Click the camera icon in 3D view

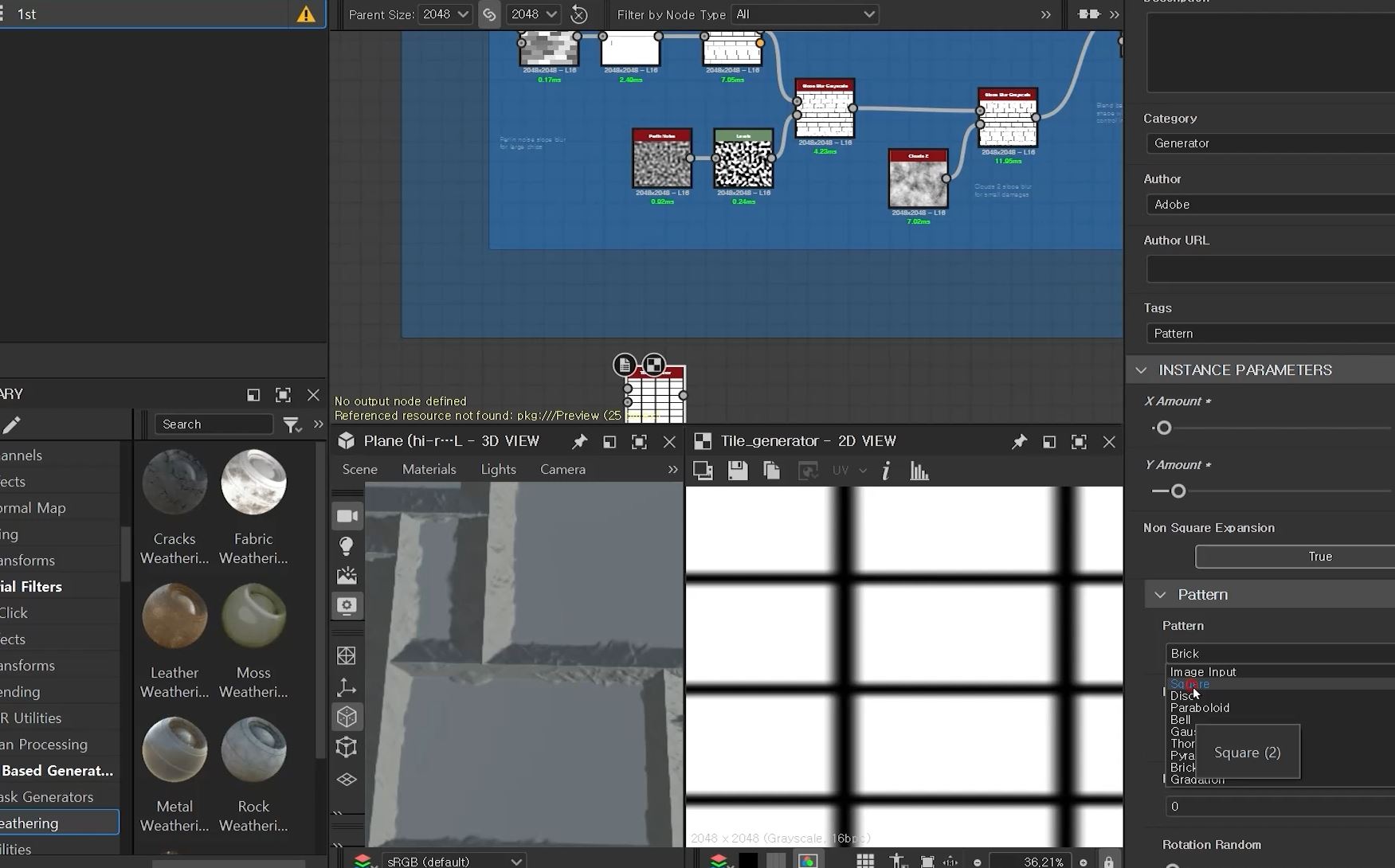(x=347, y=516)
